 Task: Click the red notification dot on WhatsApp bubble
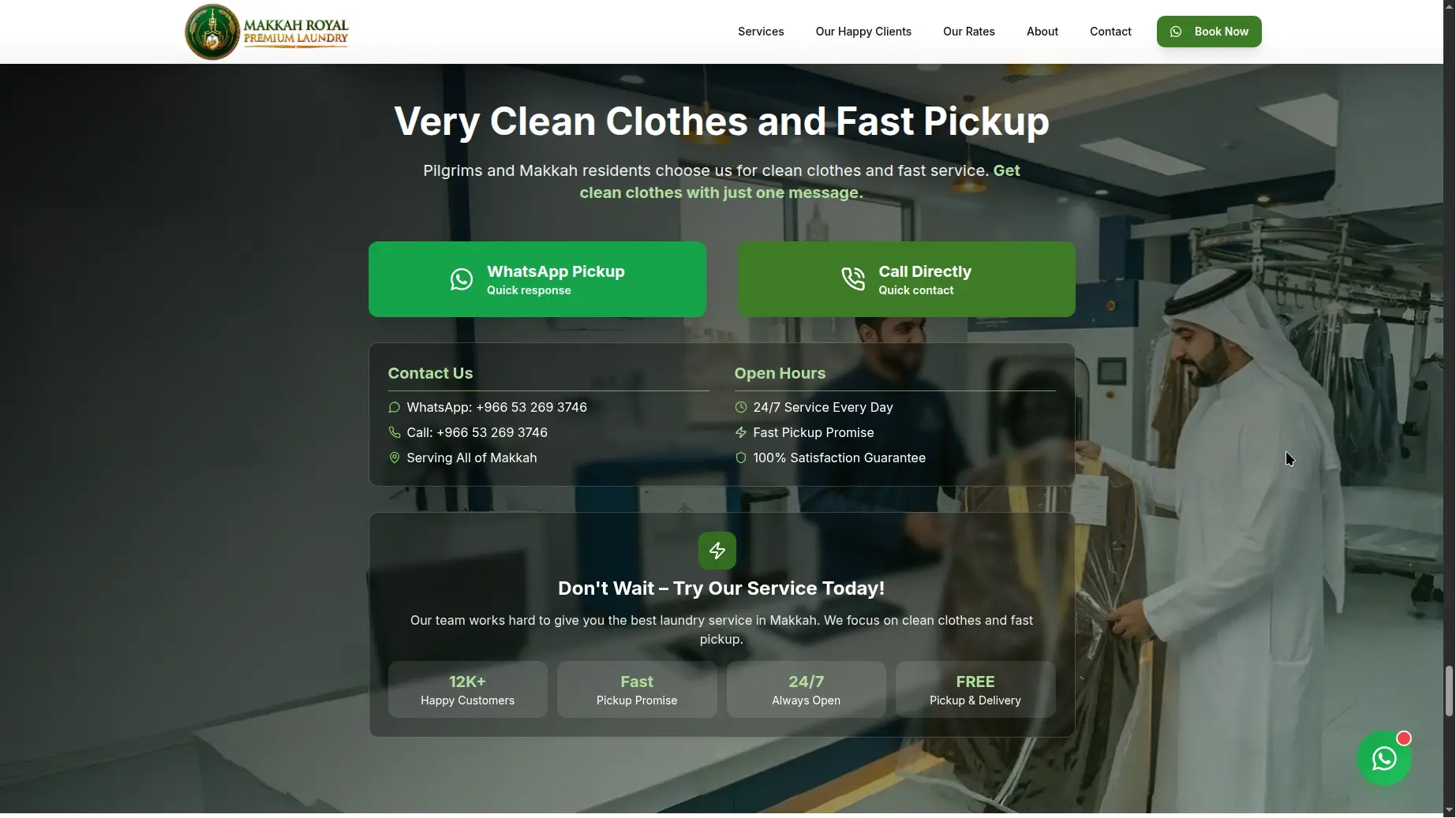1404,738
